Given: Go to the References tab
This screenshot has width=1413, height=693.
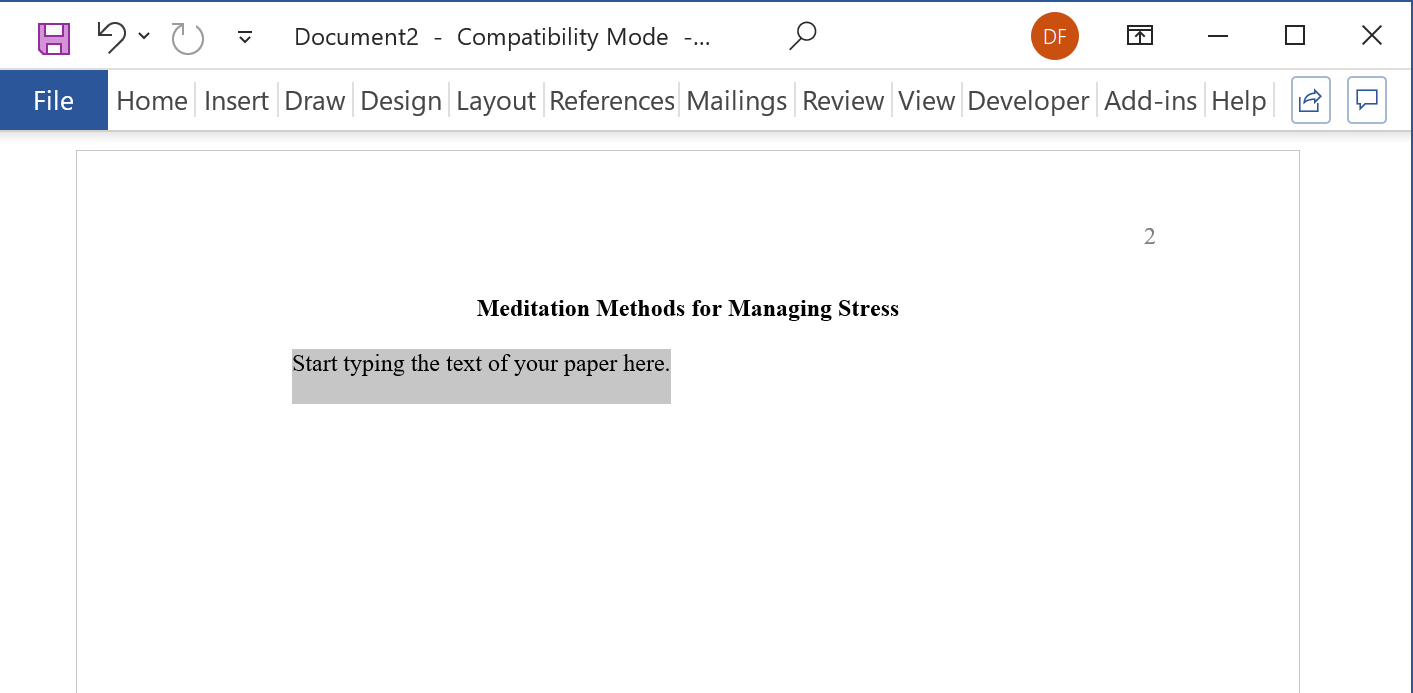Looking at the screenshot, I should point(611,101).
